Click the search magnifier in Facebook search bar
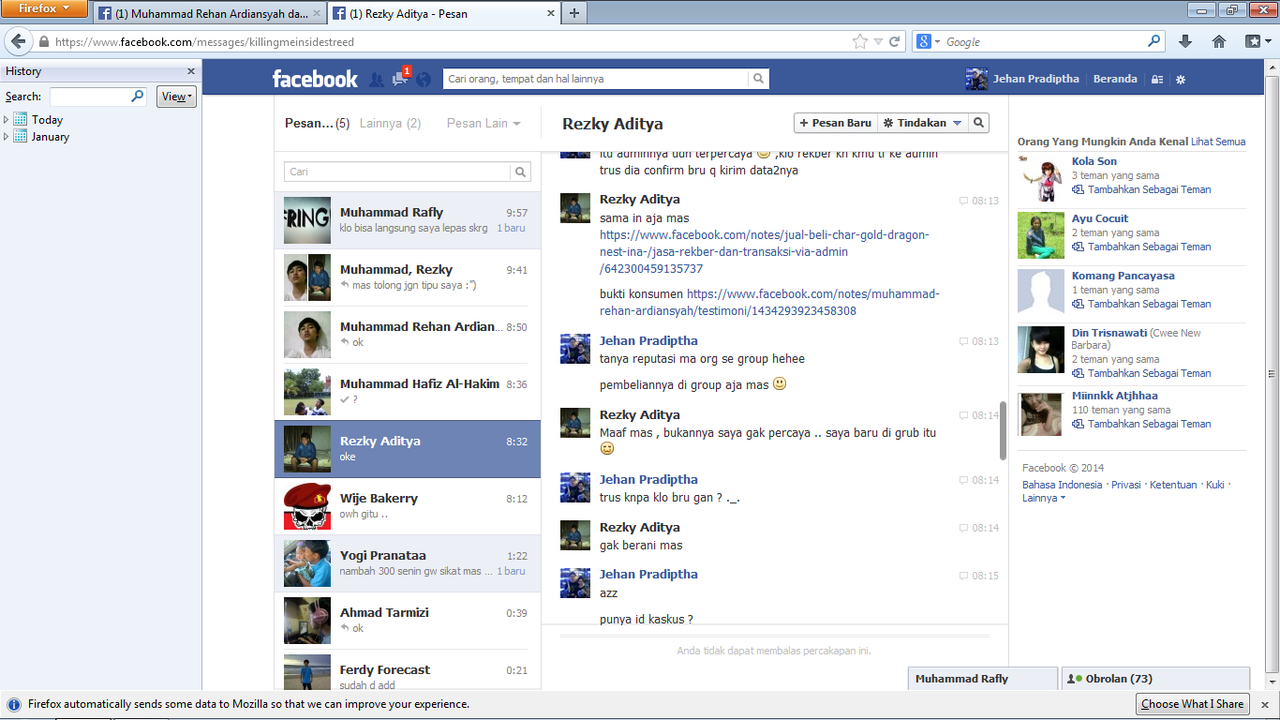Viewport: 1280px width, 720px height. click(759, 79)
